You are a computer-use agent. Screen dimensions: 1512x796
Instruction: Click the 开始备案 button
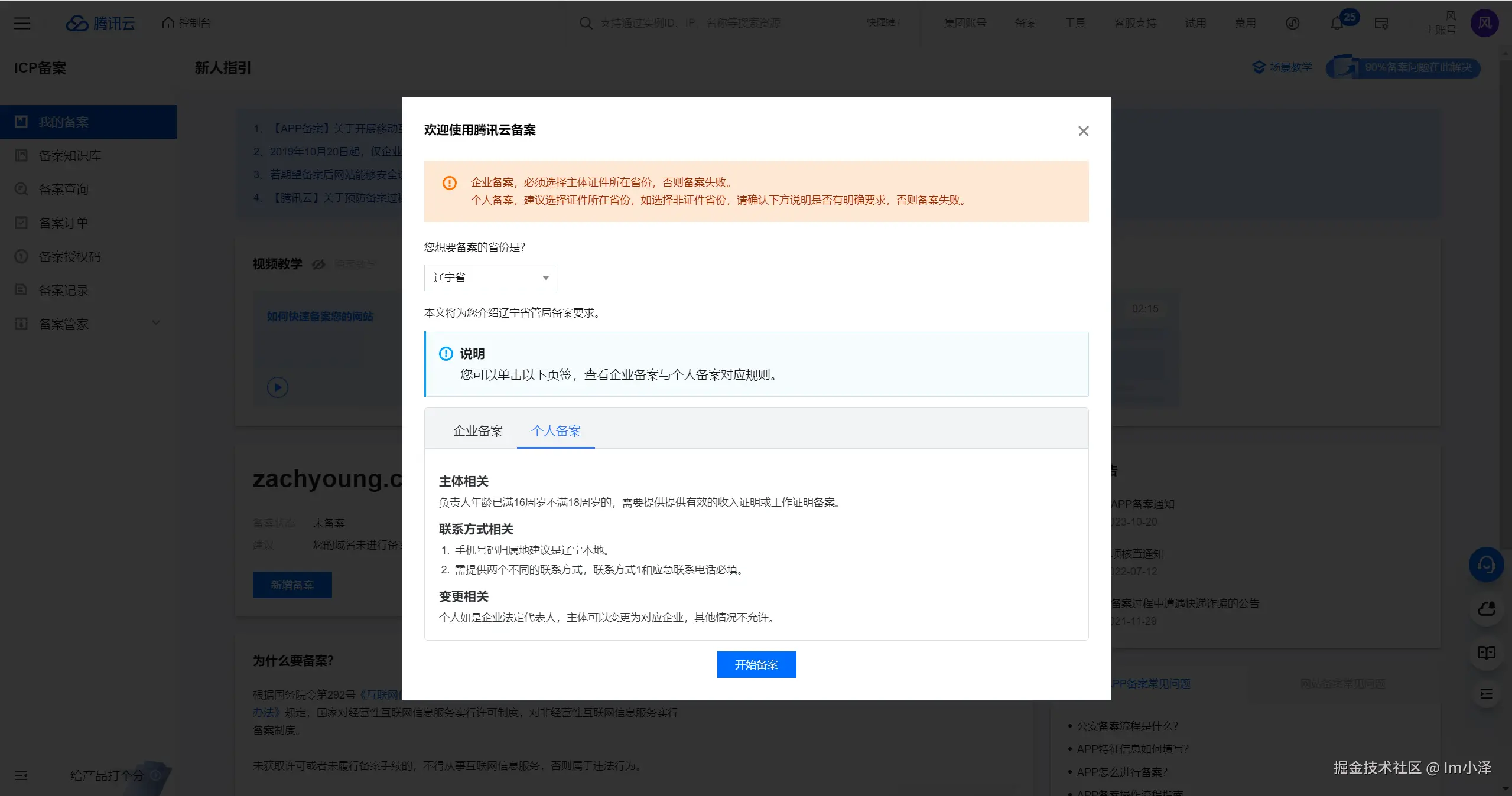pyautogui.click(x=756, y=665)
